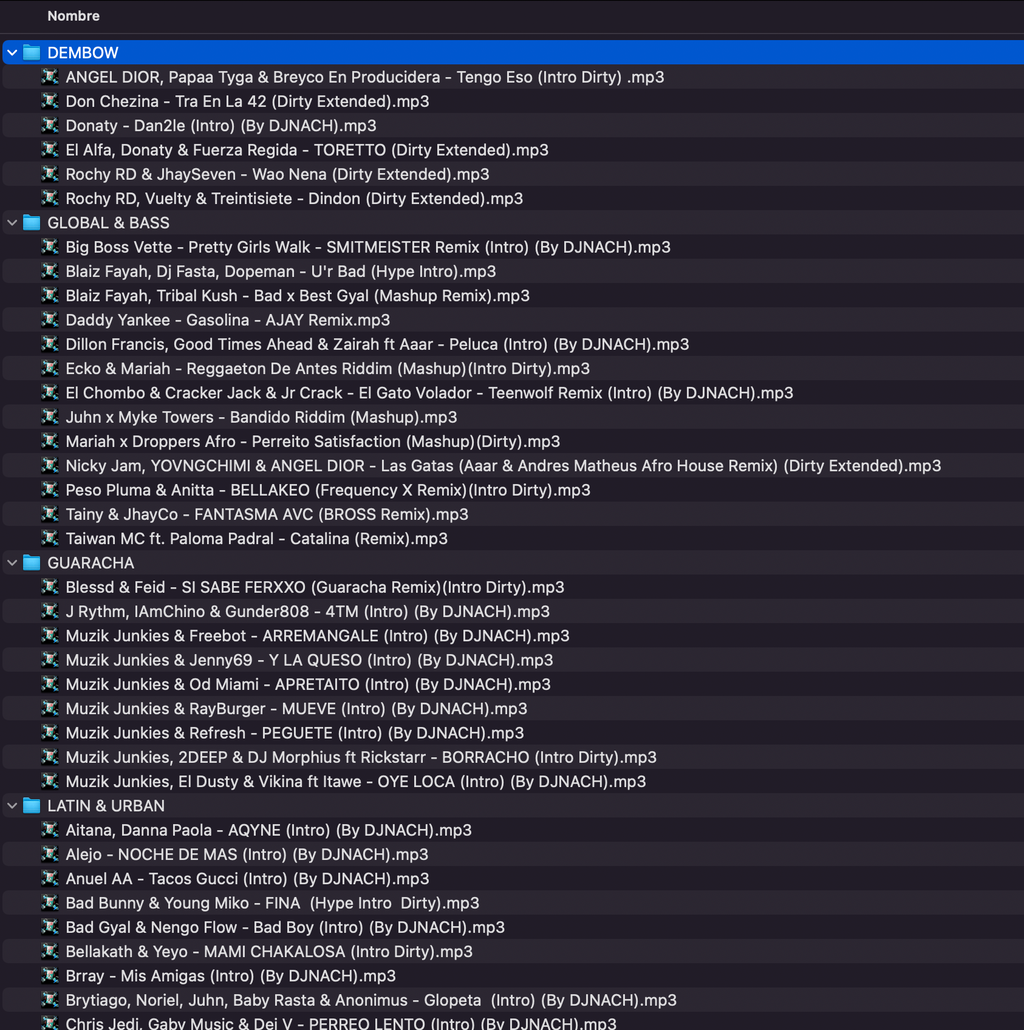Select file J Rythm, IAmChino & Gunder808 - 4TM

(x=307, y=612)
